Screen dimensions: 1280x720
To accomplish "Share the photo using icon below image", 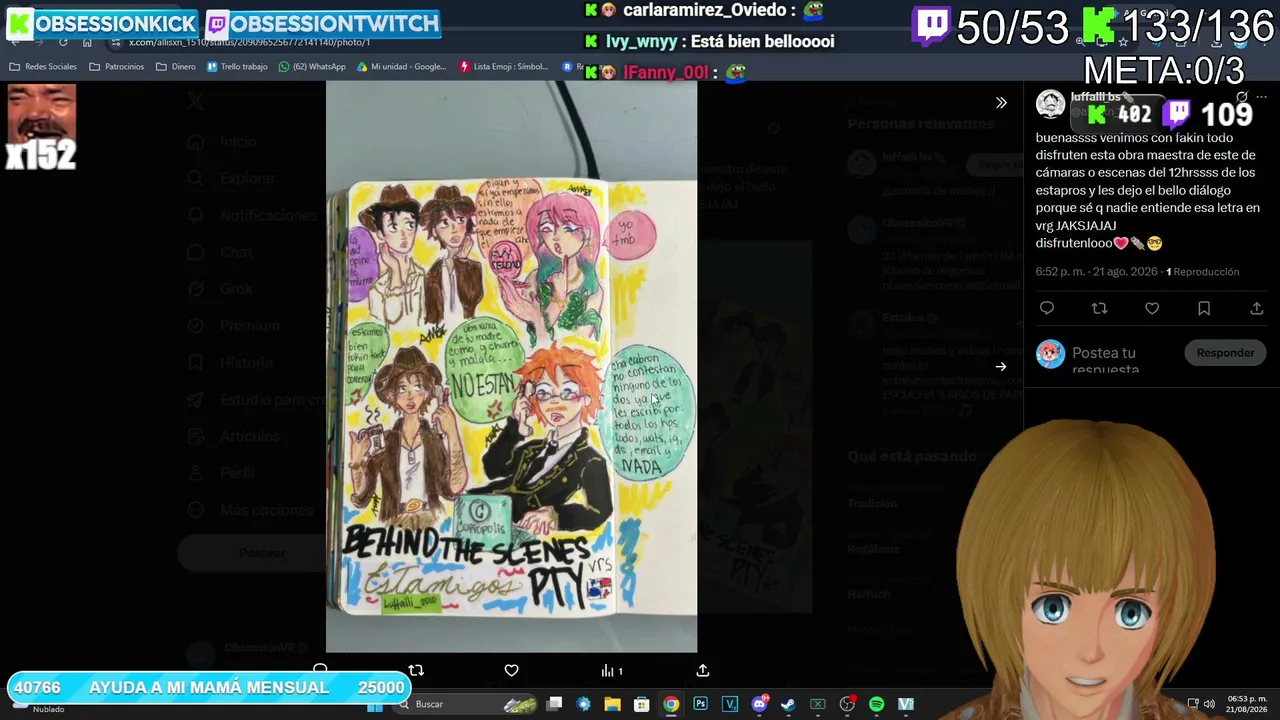I will (703, 671).
